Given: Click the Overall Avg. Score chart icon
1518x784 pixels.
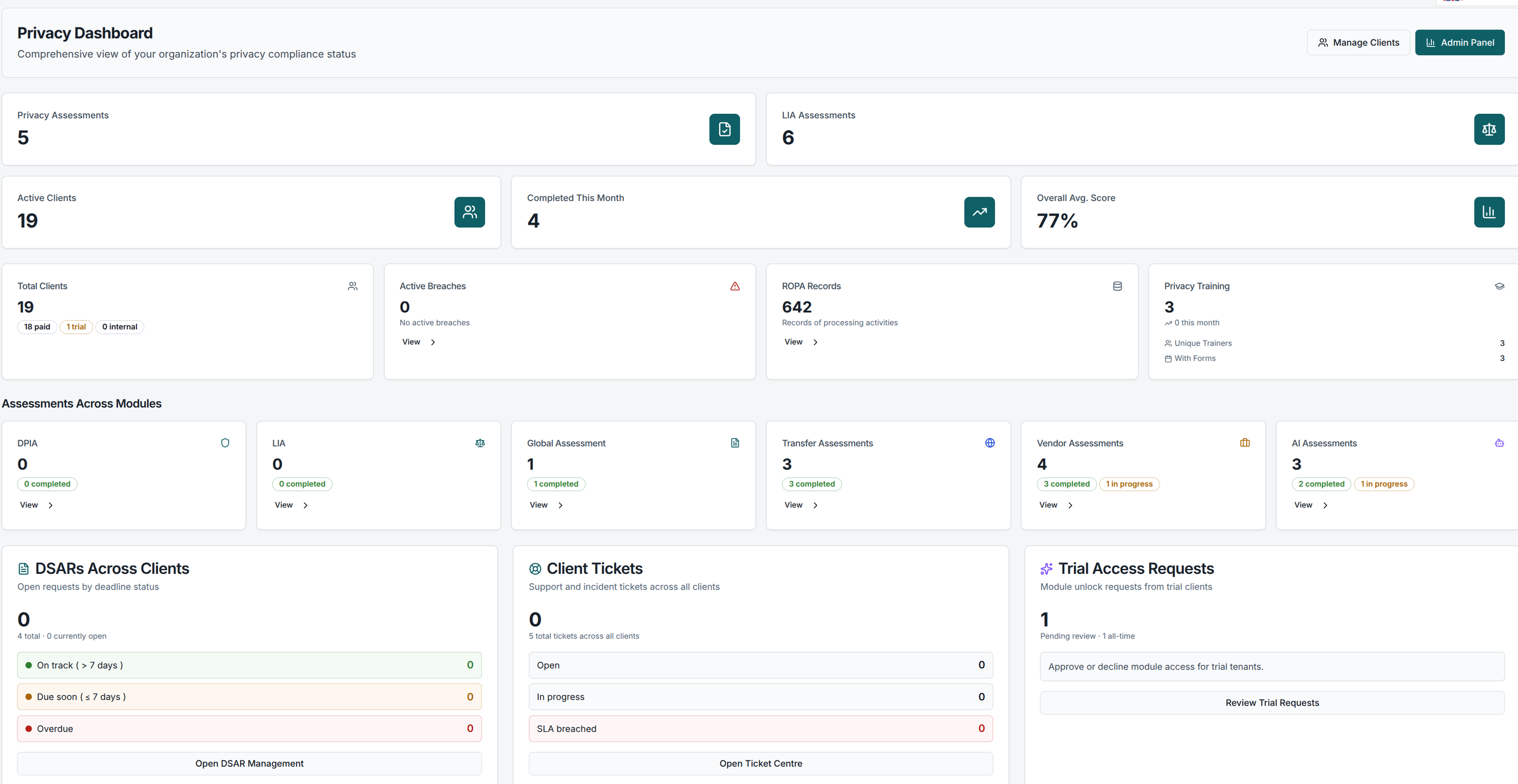Looking at the screenshot, I should (x=1489, y=212).
